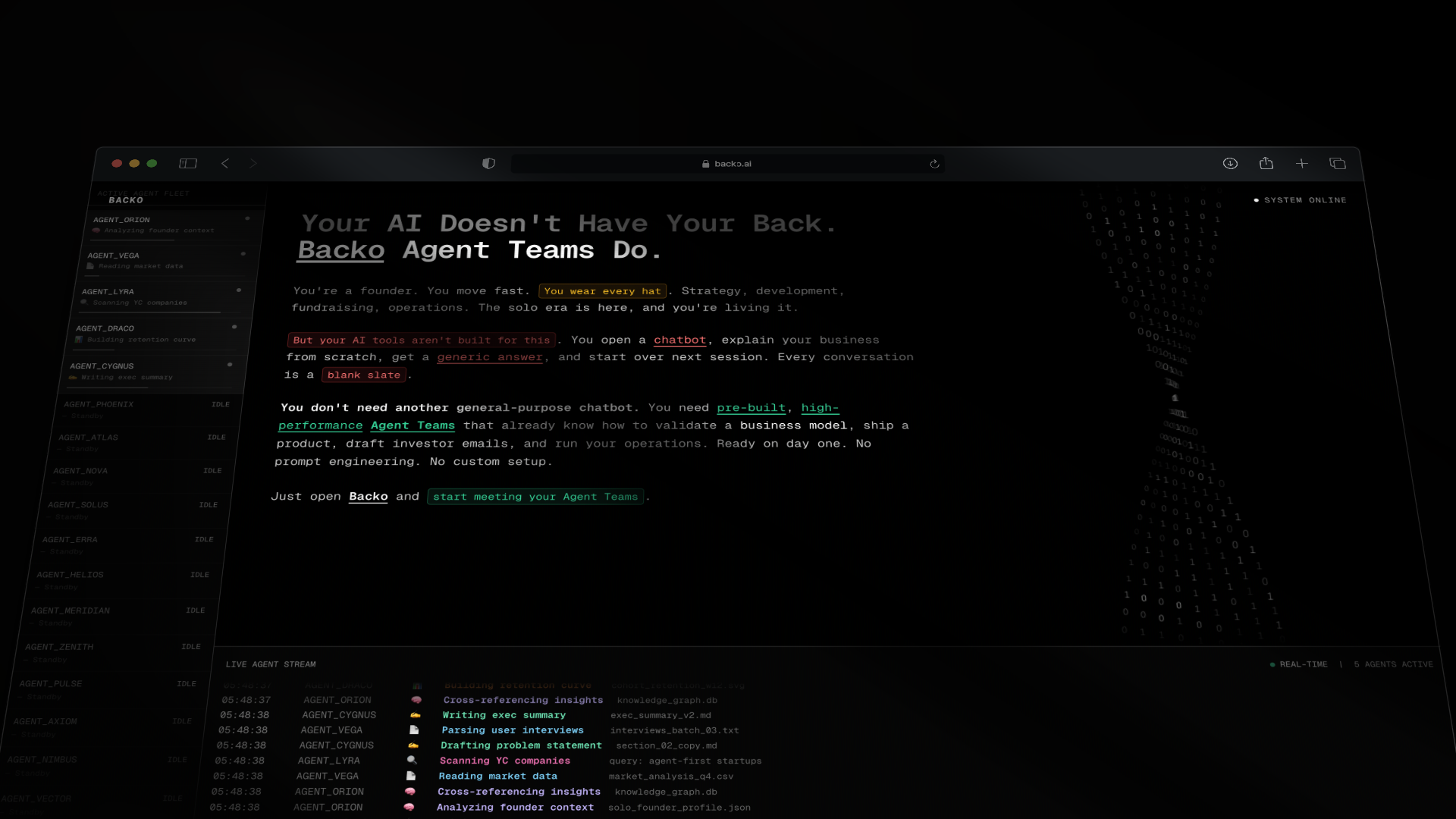This screenshot has width=1456, height=819.
Task: Click the SYSTEM ONLINE status indicator
Action: (1300, 200)
